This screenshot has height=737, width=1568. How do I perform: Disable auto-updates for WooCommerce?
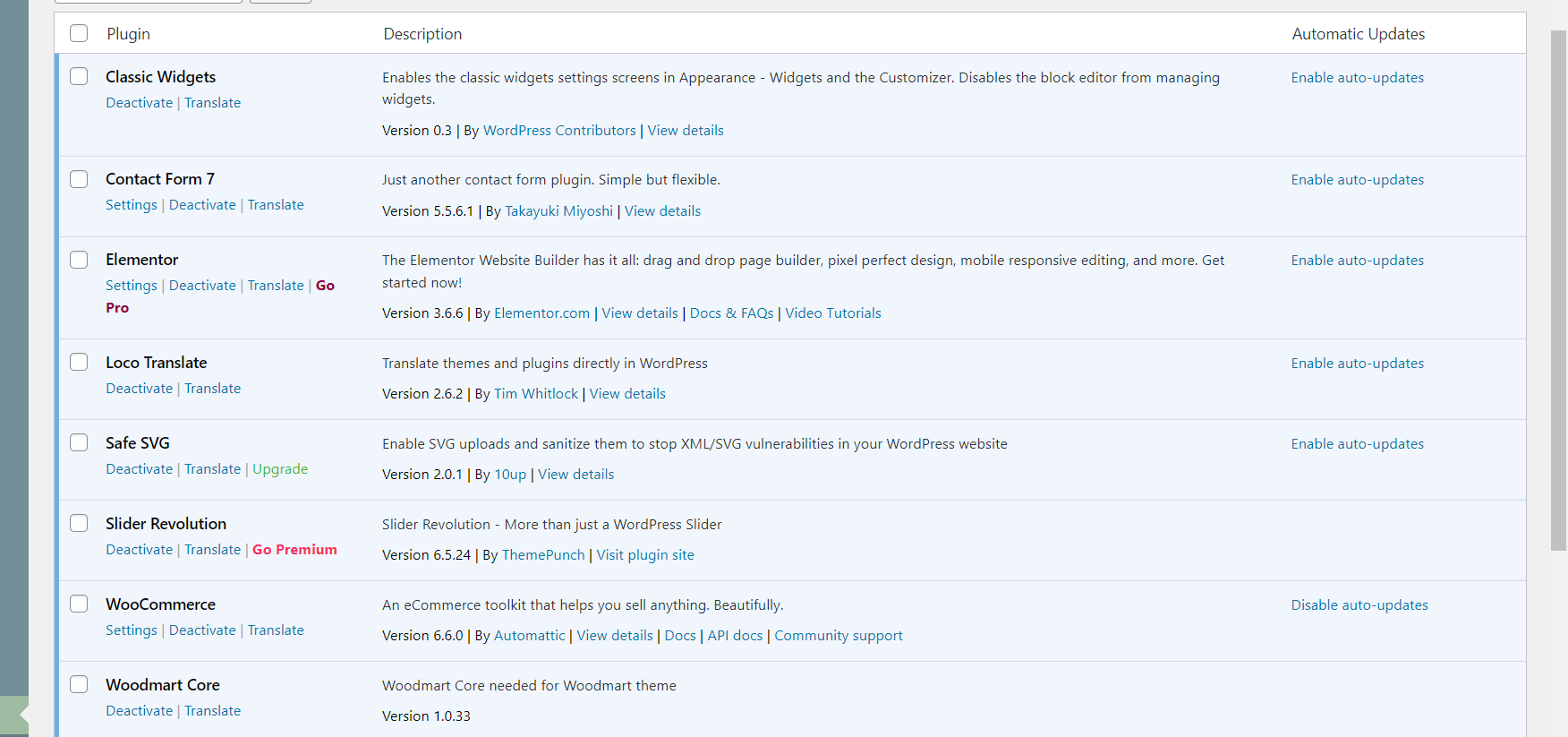click(1359, 605)
